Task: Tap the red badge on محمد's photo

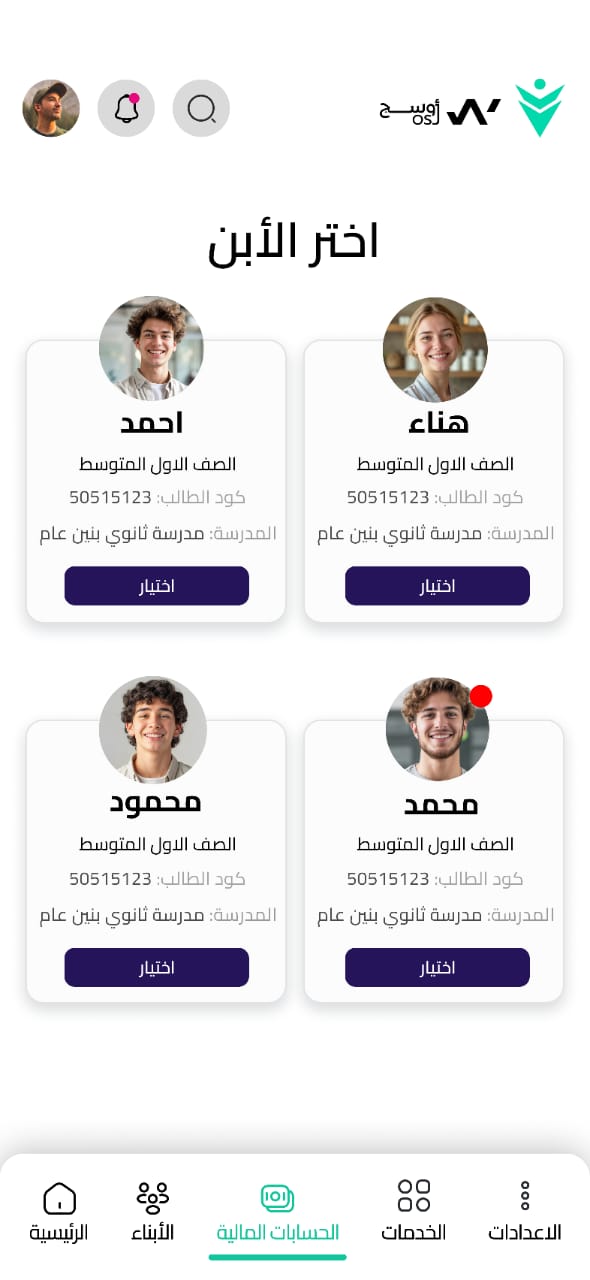Action: 481,696
